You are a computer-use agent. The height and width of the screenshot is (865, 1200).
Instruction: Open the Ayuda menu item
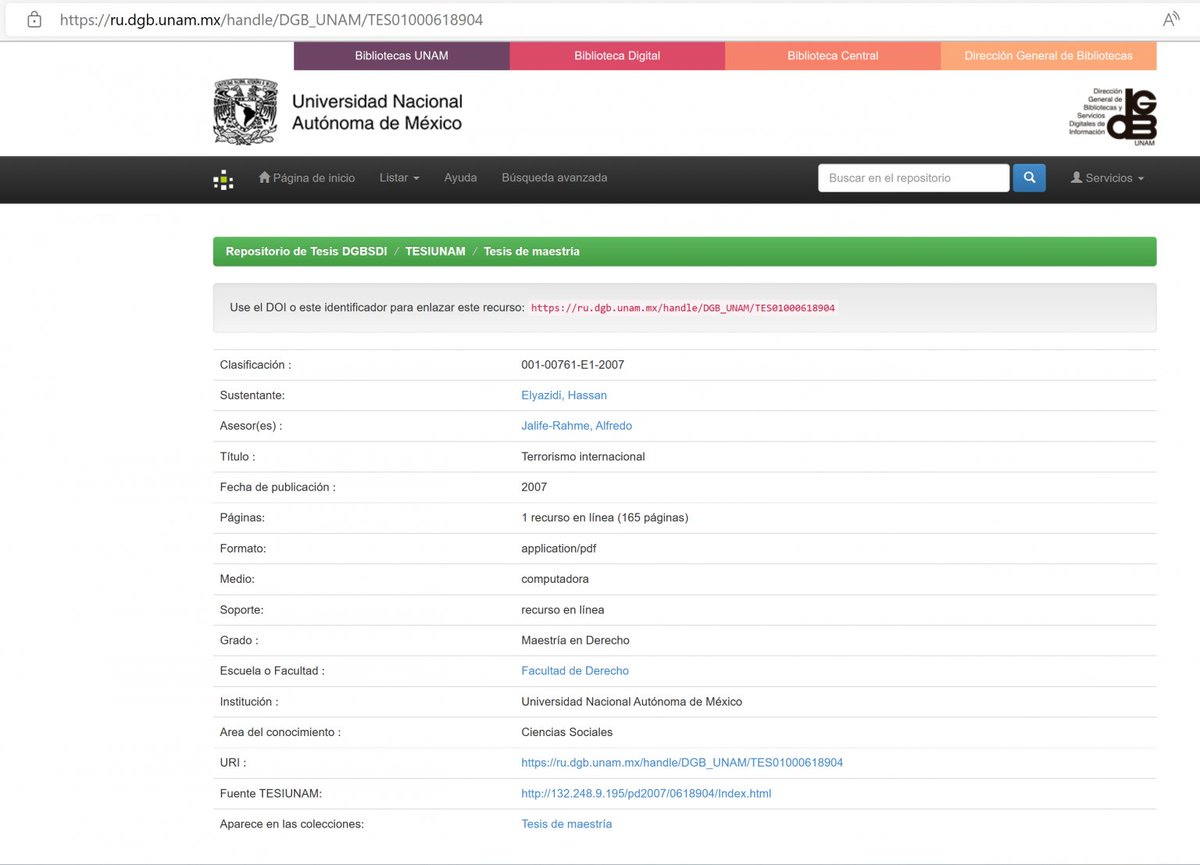click(x=460, y=178)
